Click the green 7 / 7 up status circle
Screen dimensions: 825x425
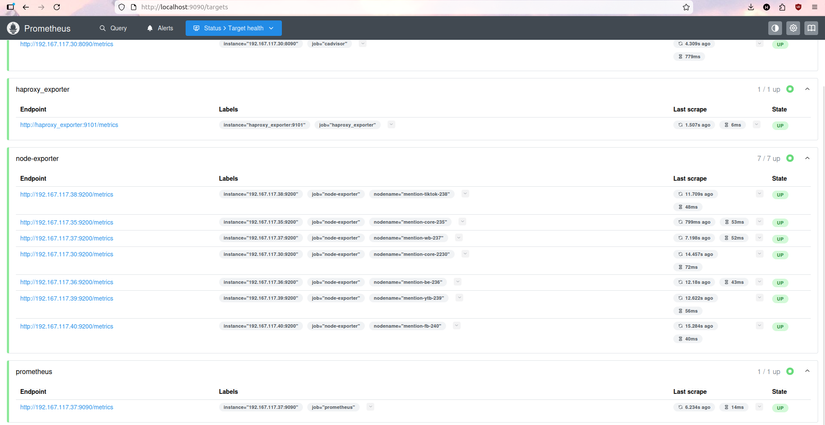tap(790, 158)
